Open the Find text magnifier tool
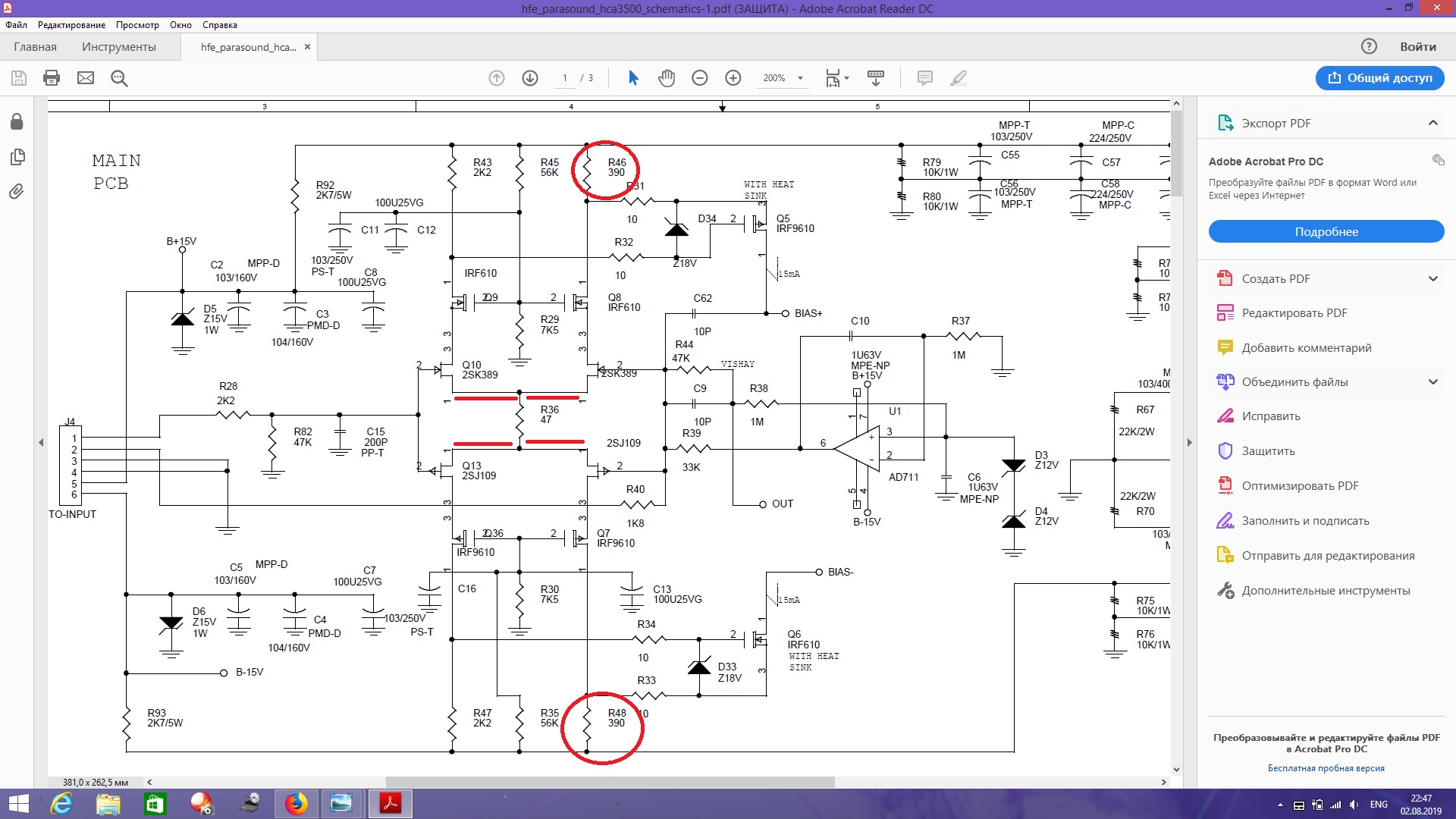The image size is (1456, 819). point(119,78)
